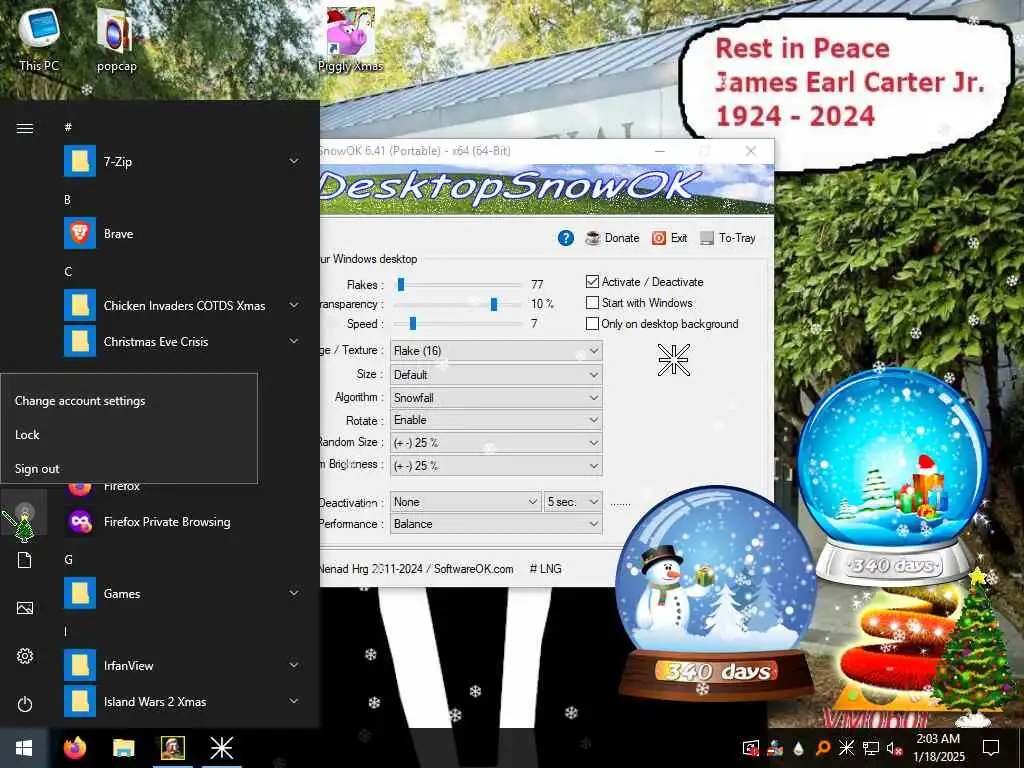
Task: Click the snowman globe showing 340 days
Action: 716,593
